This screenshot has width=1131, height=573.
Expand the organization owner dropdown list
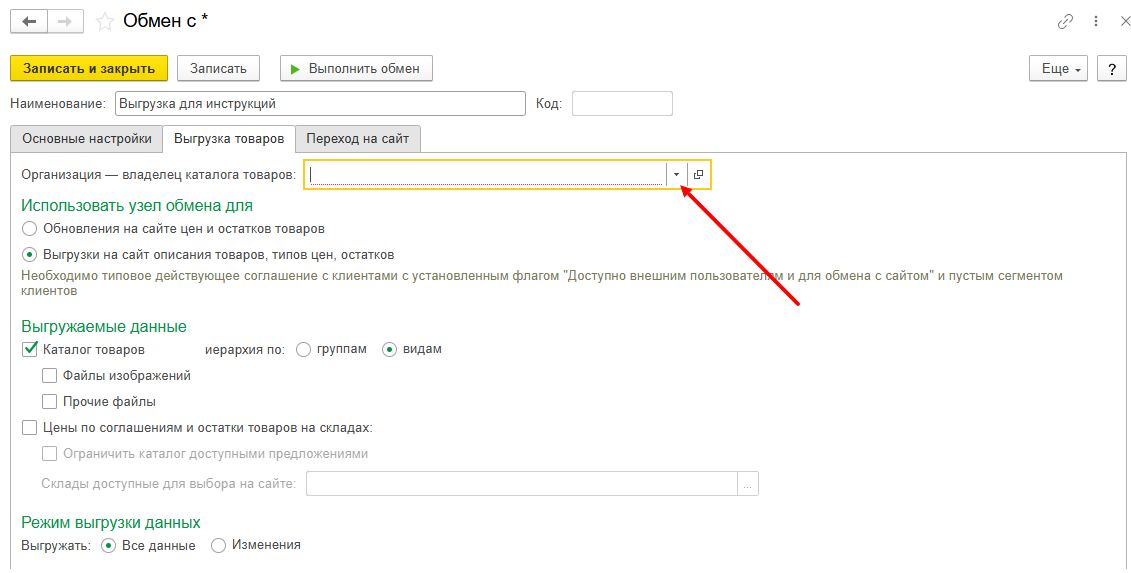point(677,174)
